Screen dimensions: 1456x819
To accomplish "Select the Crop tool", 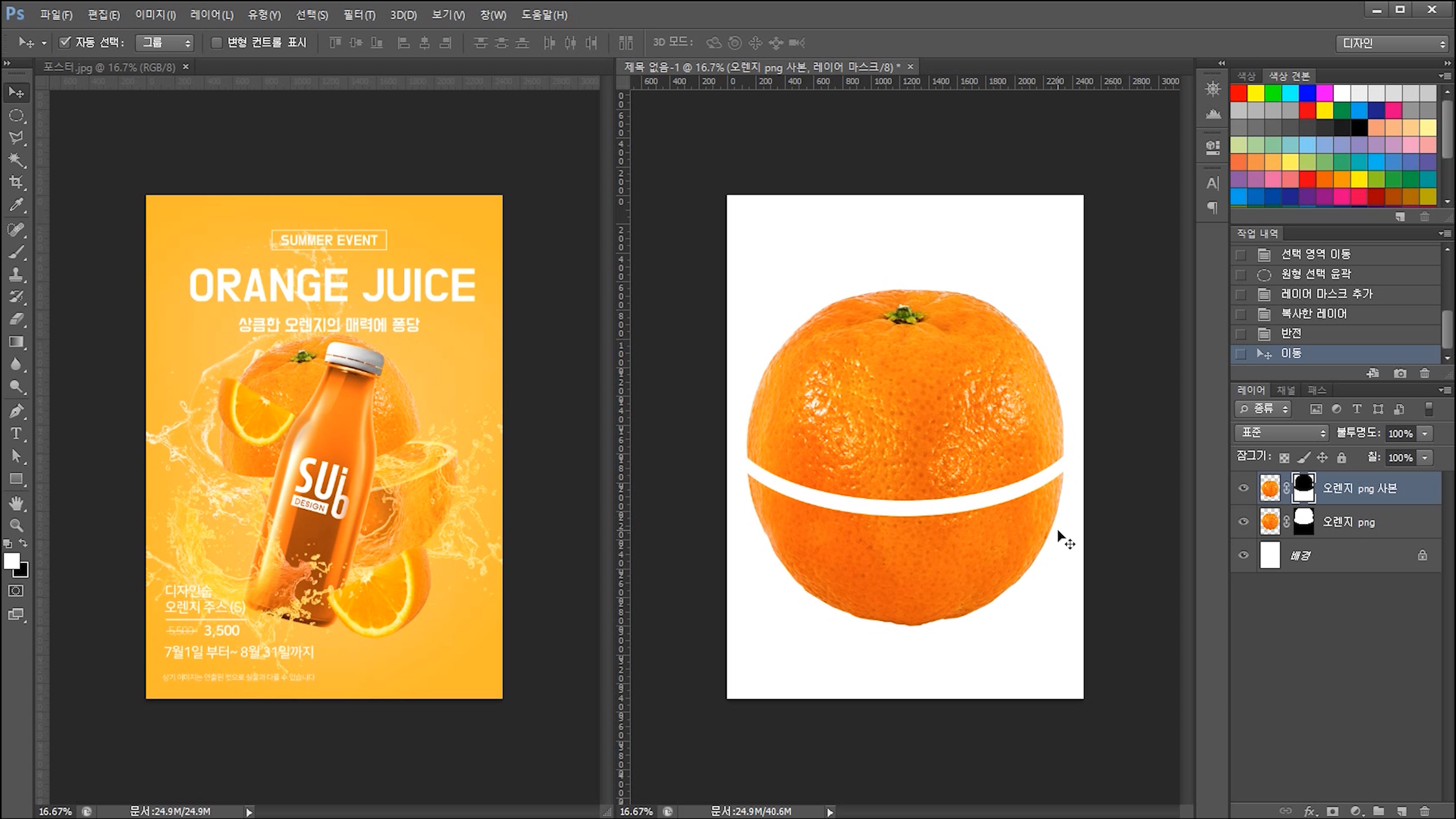I will [x=16, y=182].
